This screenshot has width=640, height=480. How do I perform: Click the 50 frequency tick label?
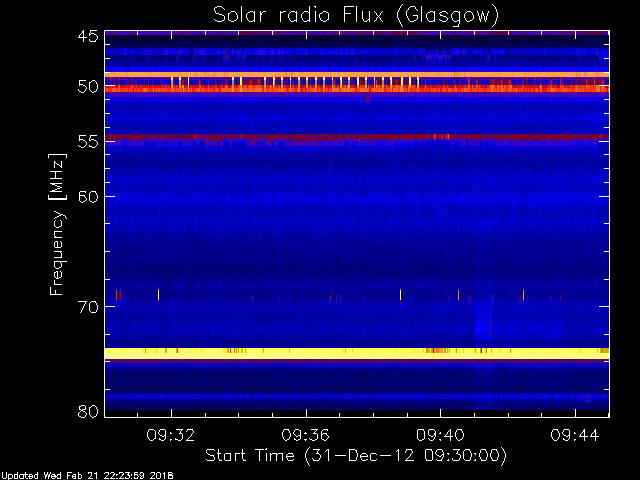point(88,86)
